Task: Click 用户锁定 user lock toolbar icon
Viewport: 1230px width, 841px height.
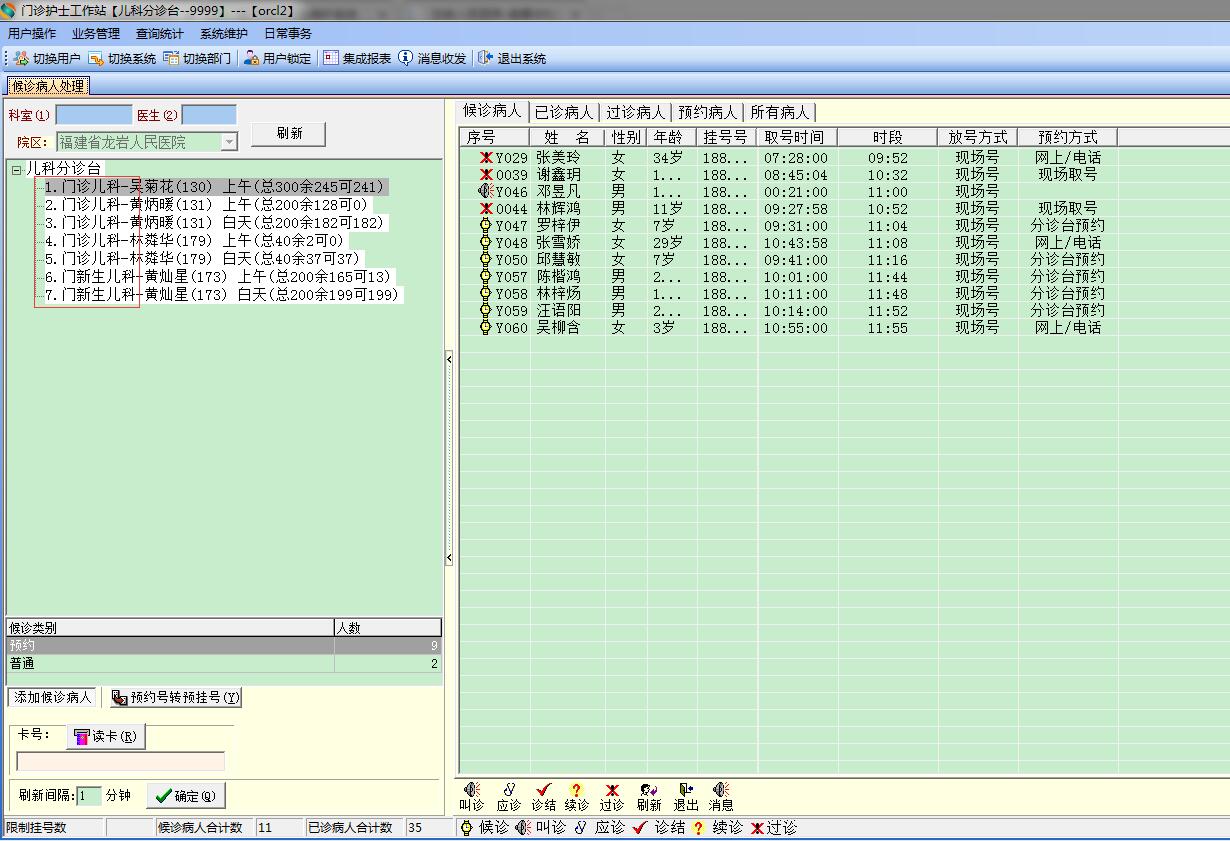Action: coord(278,59)
